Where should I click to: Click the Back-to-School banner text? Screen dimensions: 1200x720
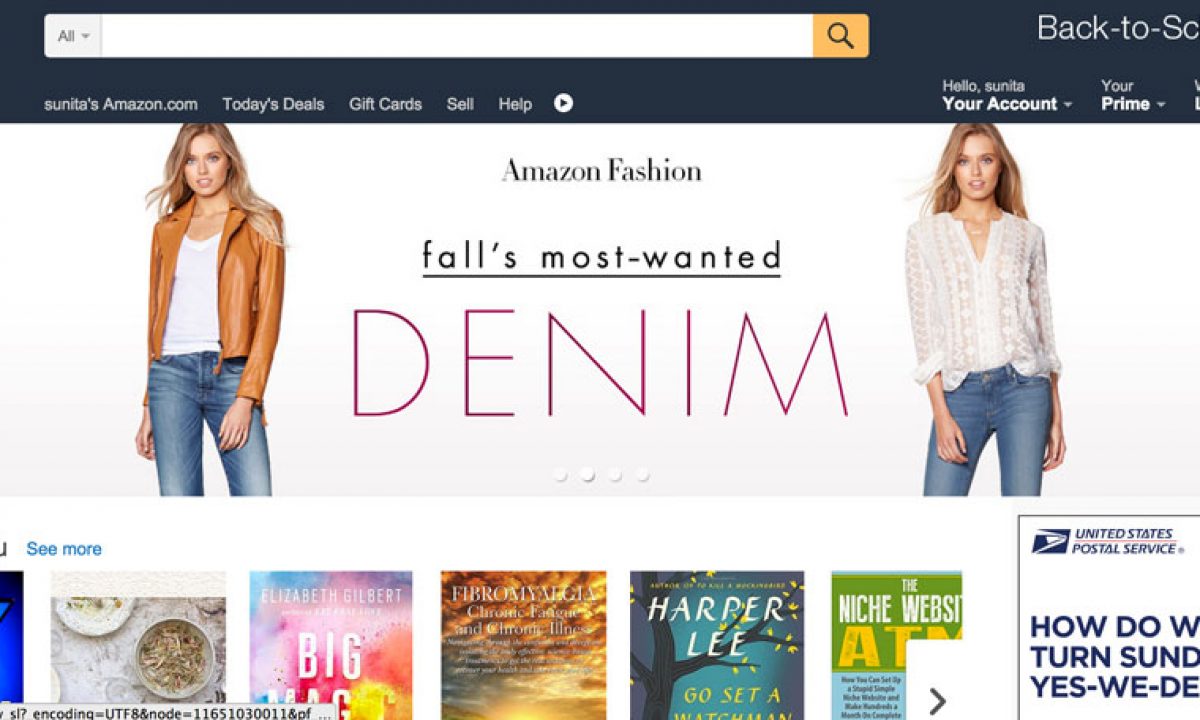click(1118, 28)
